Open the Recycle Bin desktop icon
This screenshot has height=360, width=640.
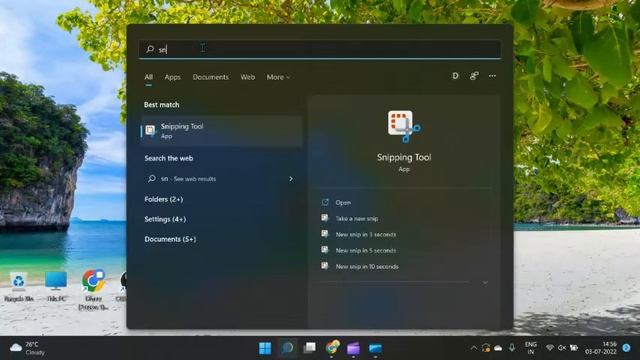coord(19,286)
